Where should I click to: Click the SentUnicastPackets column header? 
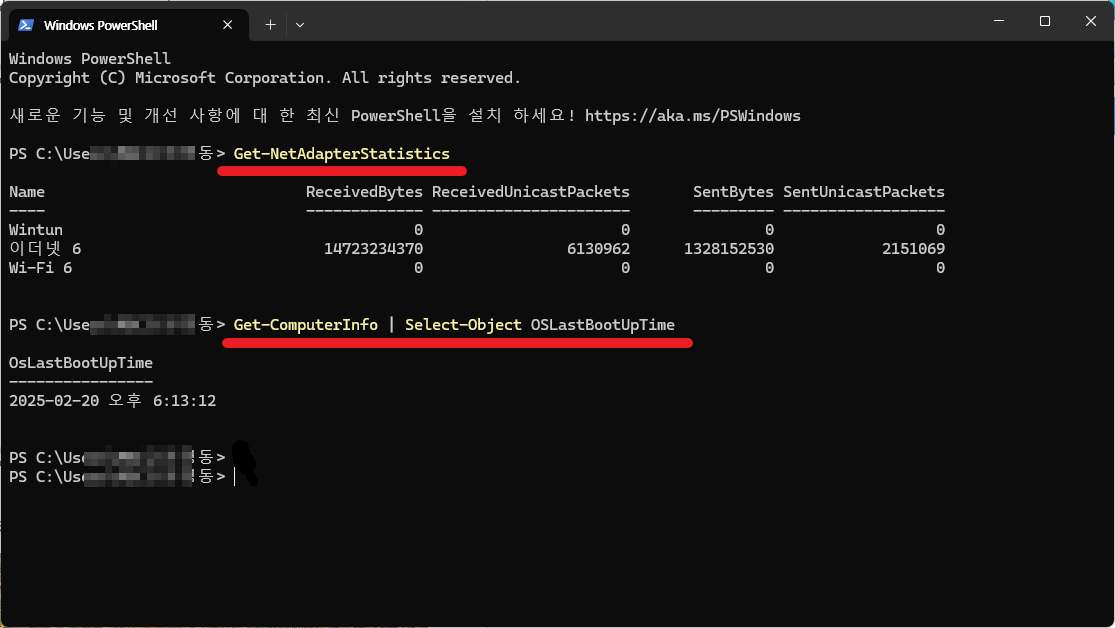(863, 192)
